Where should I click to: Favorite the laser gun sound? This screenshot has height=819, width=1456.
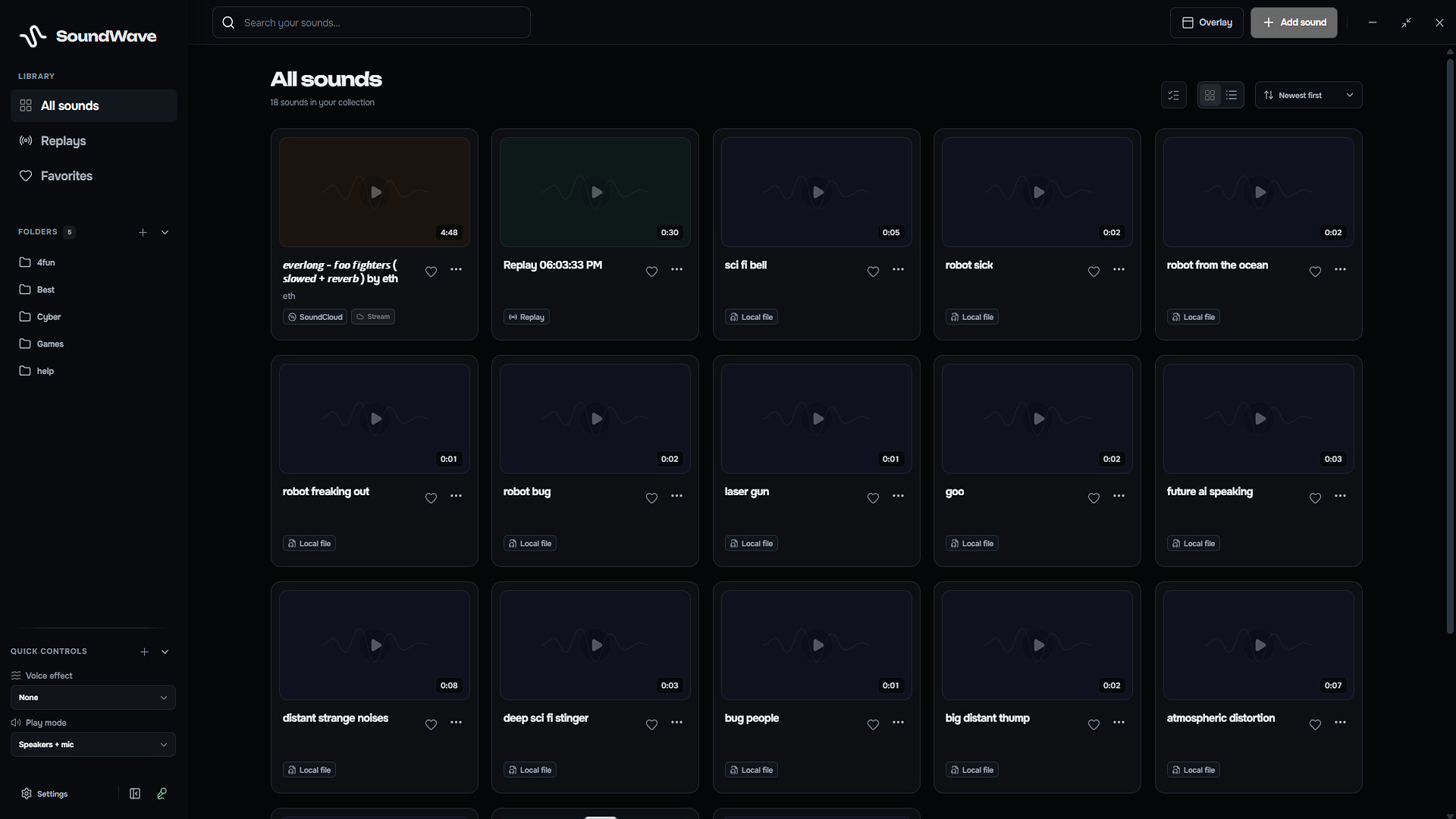click(x=873, y=498)
